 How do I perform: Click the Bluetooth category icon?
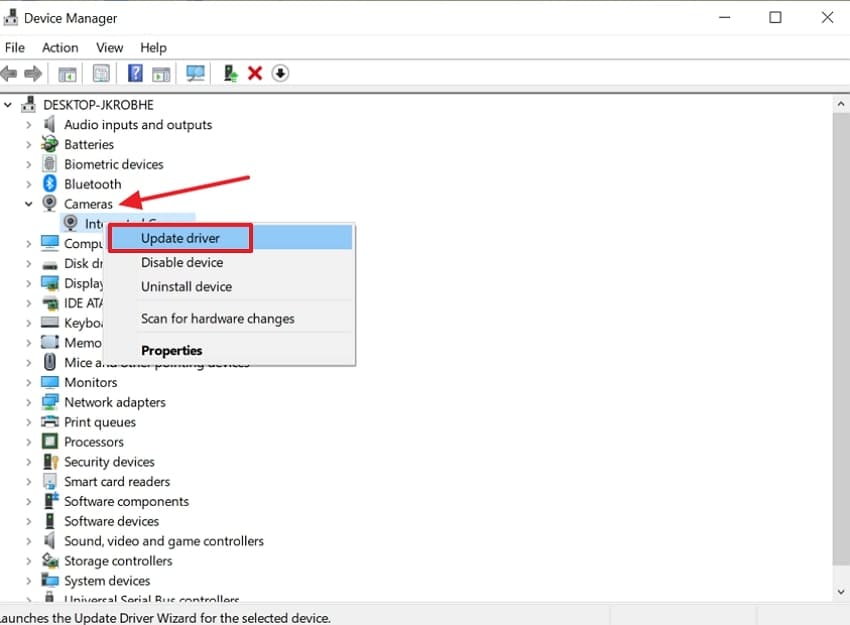[x=50, y=184]
